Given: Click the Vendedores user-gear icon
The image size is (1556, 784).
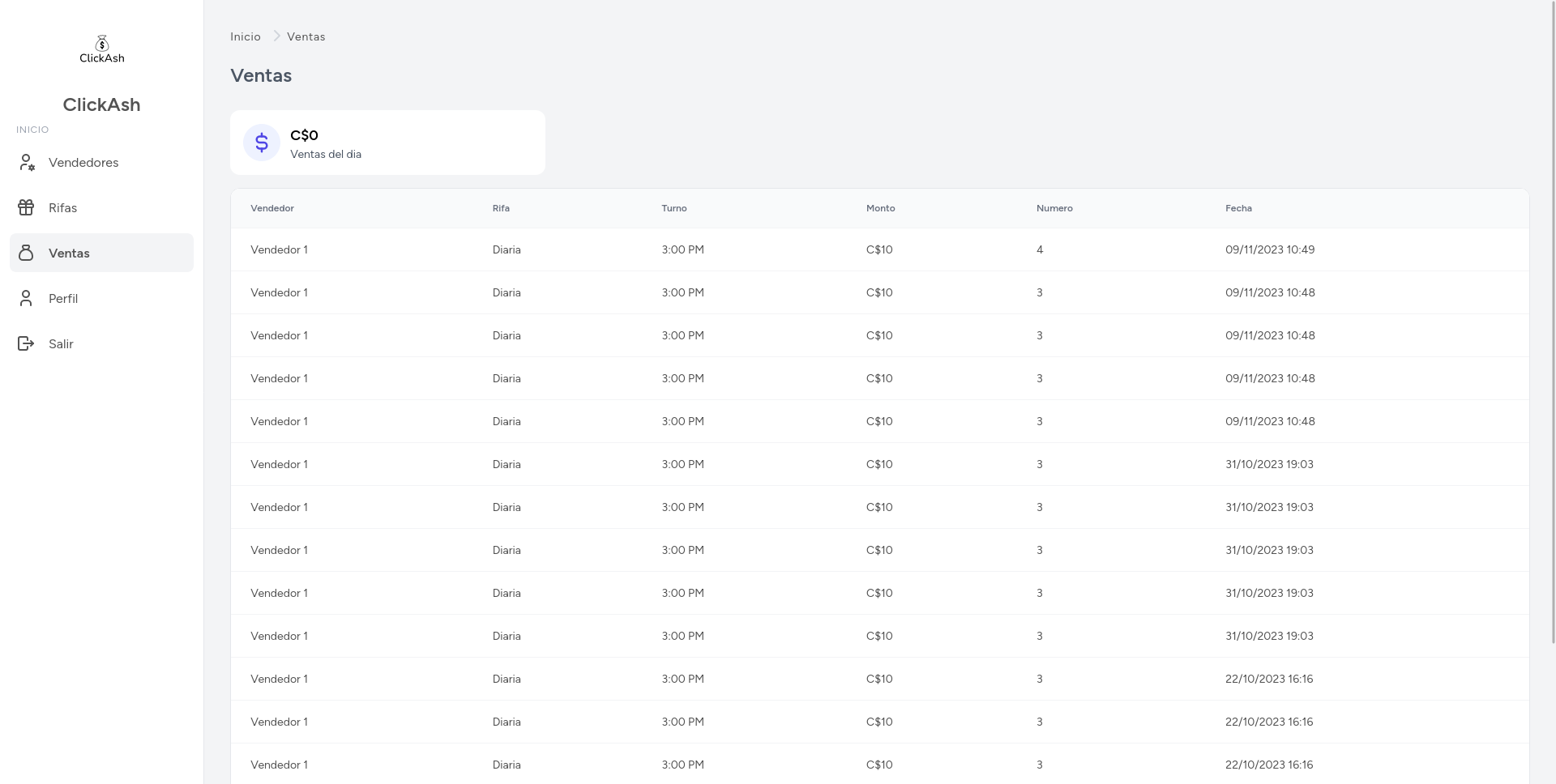Looking at the screenshot, I should click(x=27, y=163).
